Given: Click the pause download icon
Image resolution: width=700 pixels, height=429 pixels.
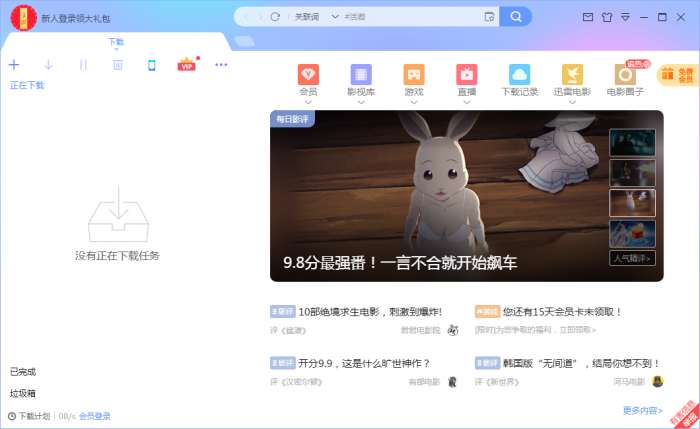Looking at the screenshot, I should click(83, 65).
